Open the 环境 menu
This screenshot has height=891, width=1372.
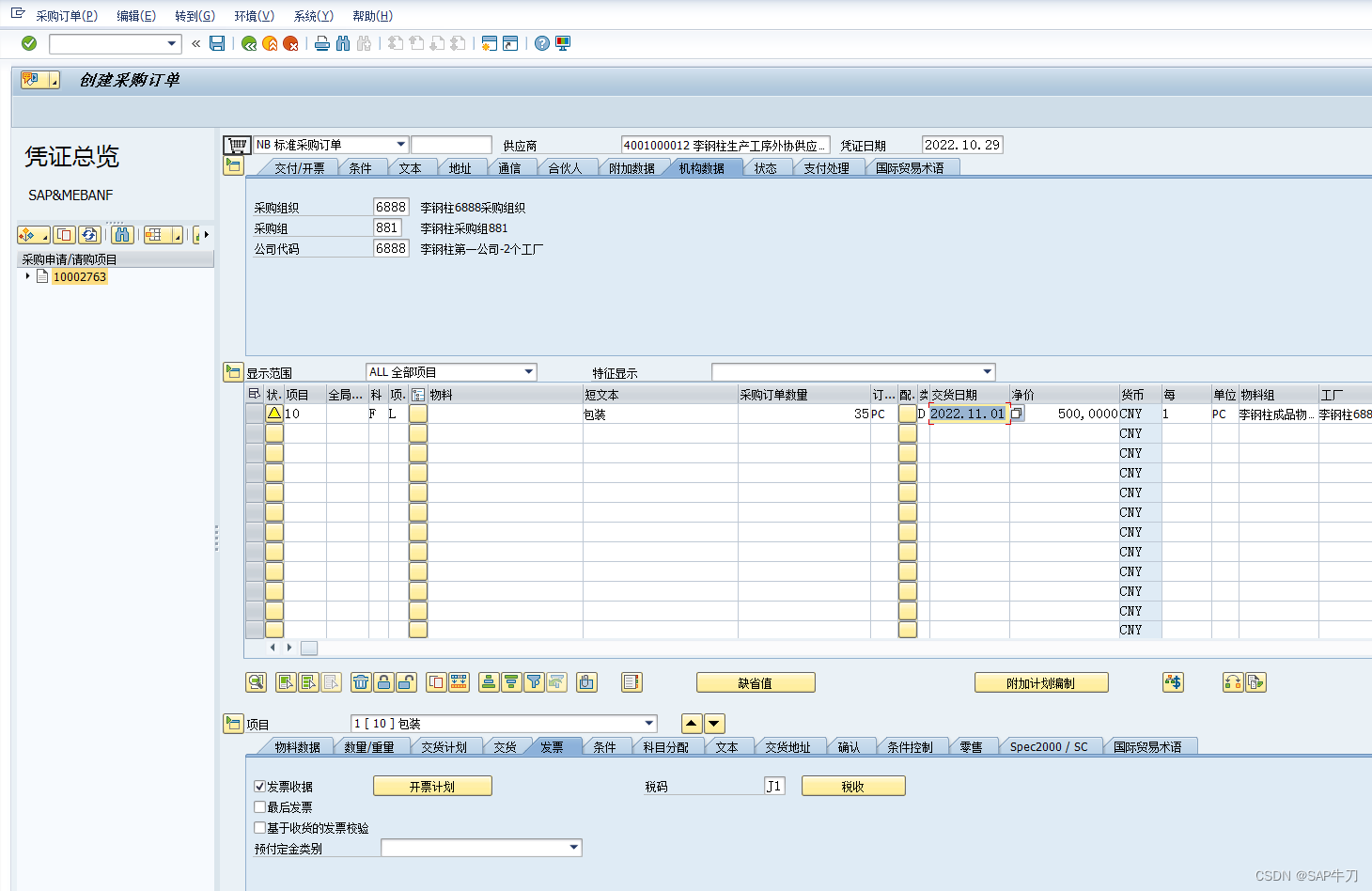click(x=254, y=16)
